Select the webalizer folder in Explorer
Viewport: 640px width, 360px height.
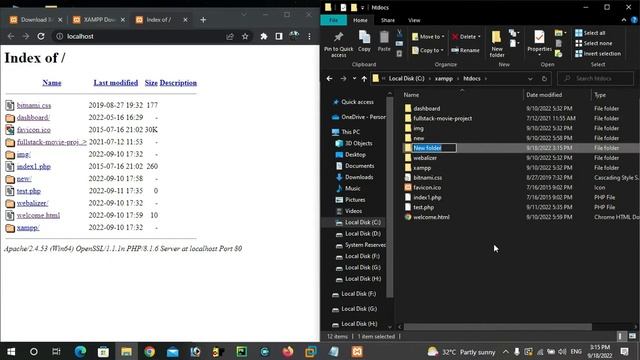tap(425, 158)
